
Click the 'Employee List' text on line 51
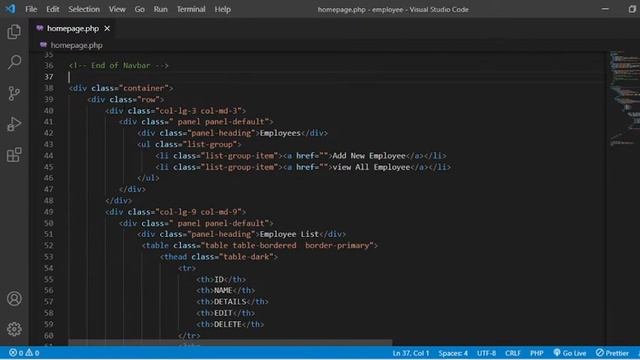(x=289, y=234)
